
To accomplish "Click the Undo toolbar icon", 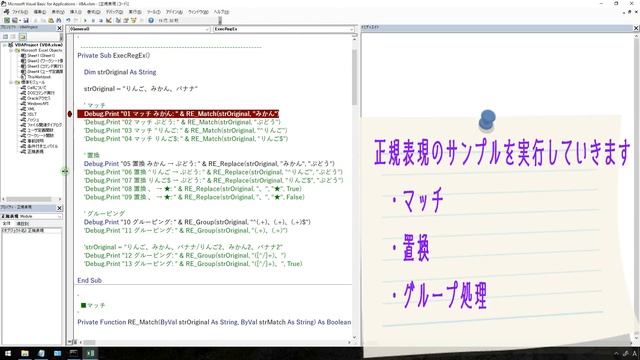I will coord(68,20).
